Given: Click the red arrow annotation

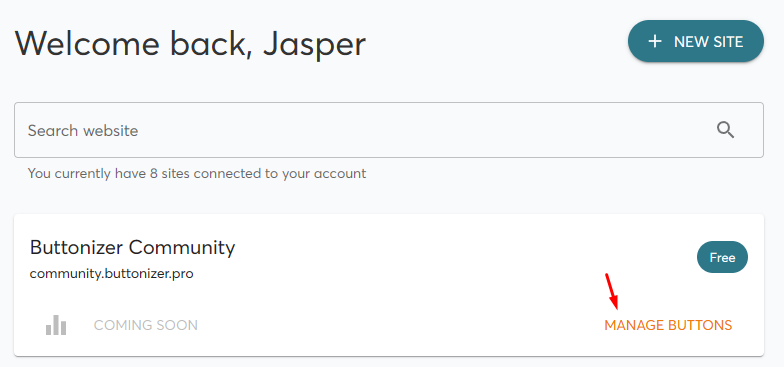Looking at the screenshot, I should pyautogui.click(x=612, y=292).
